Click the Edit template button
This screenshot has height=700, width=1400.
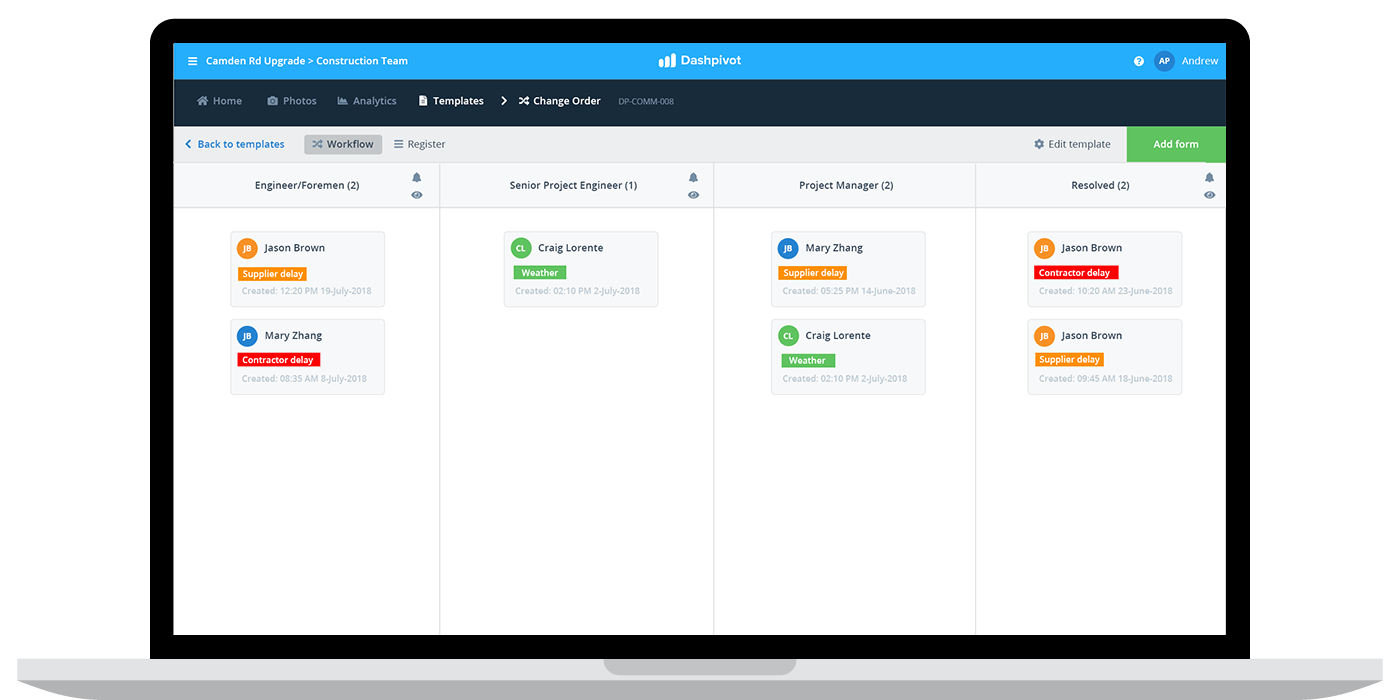(x=1072, y=144)
